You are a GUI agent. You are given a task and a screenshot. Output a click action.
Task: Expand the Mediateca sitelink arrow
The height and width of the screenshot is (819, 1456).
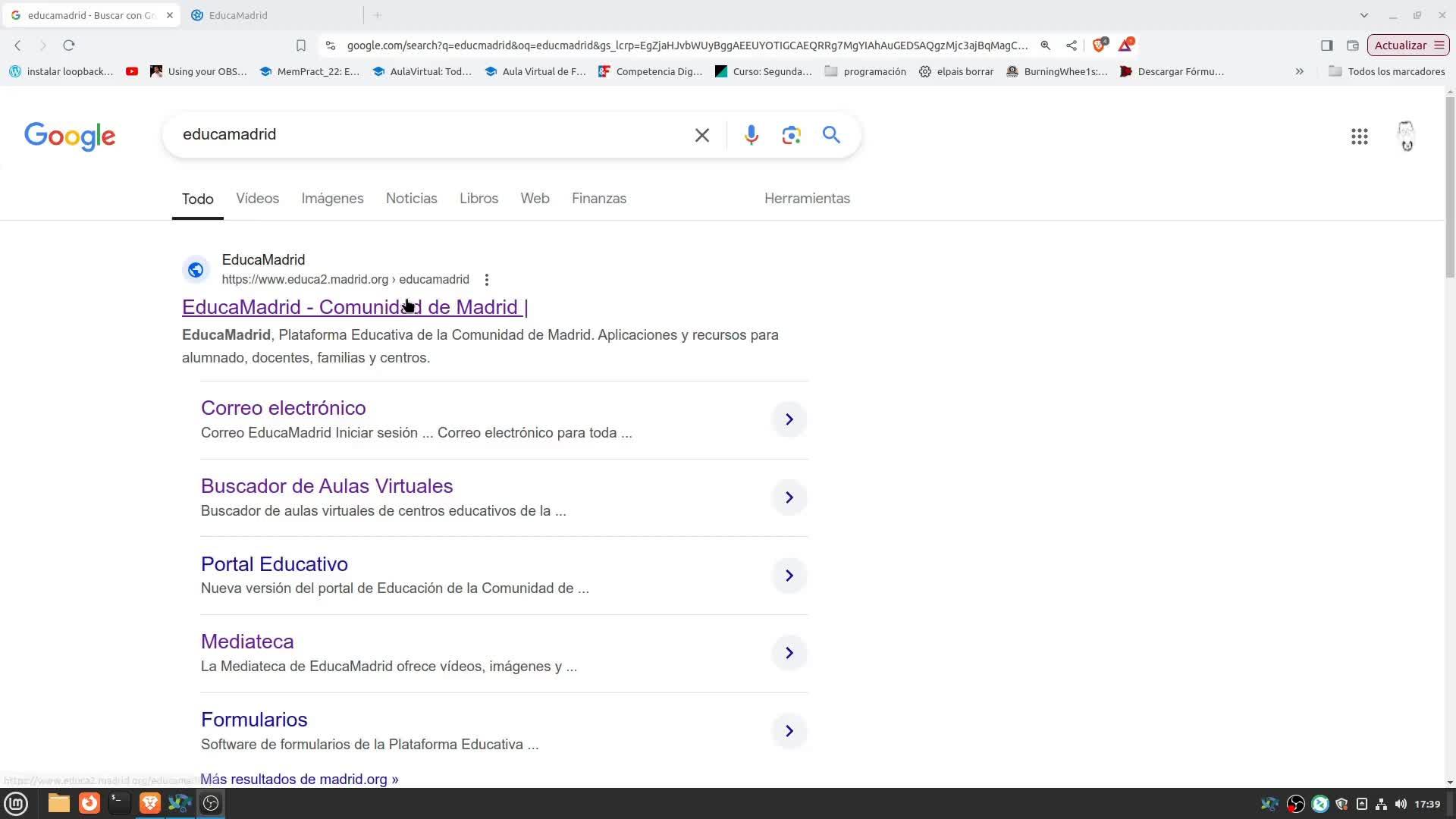[x=789, y=653]
